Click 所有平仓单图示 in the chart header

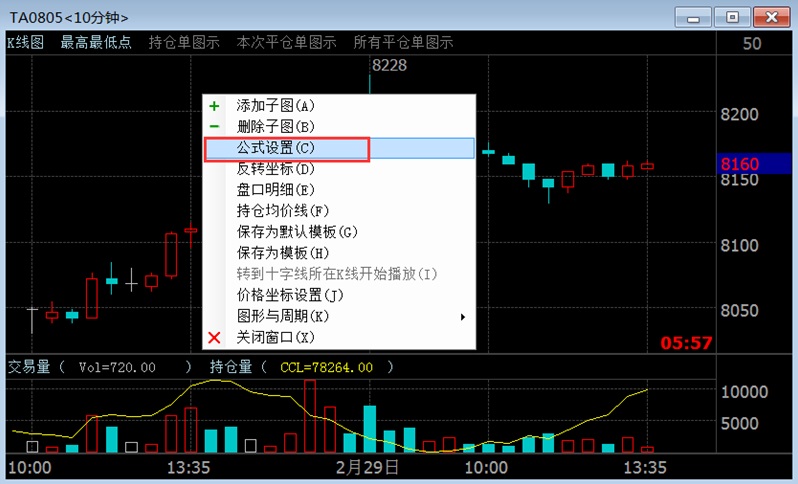pos(404,42)
